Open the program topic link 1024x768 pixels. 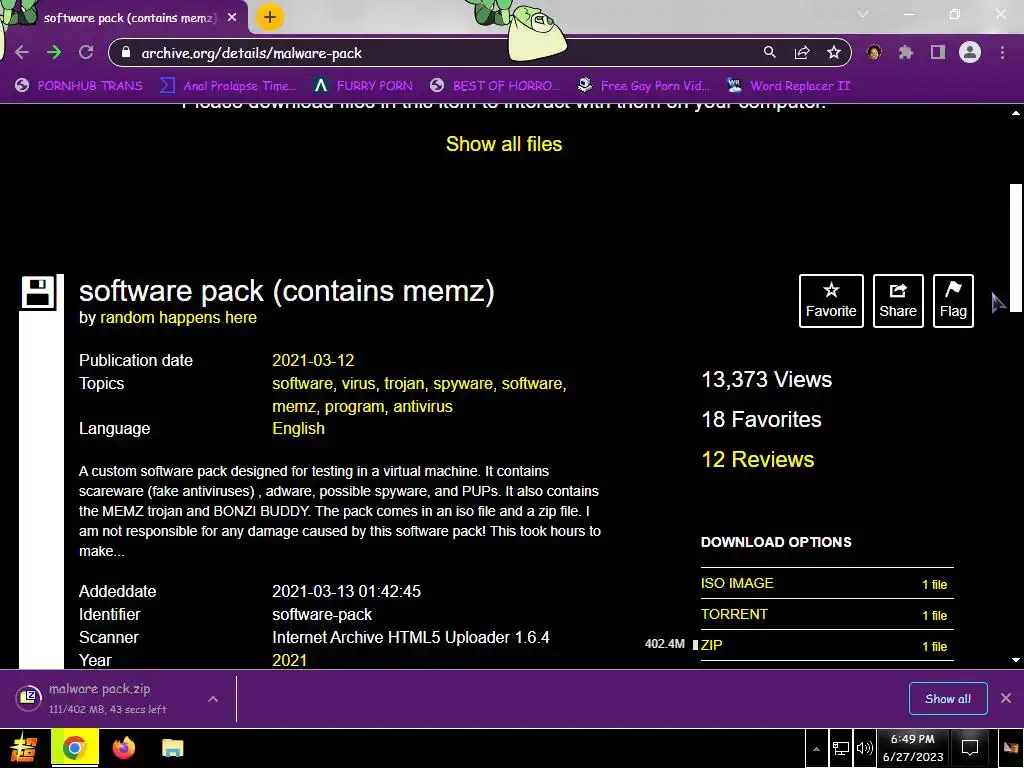[354, 406]
